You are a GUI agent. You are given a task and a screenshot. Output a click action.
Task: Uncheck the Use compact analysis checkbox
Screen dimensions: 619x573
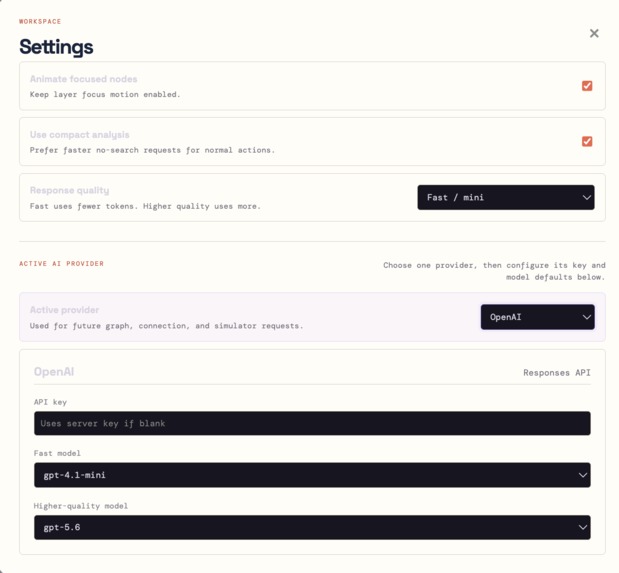point(587,141)
